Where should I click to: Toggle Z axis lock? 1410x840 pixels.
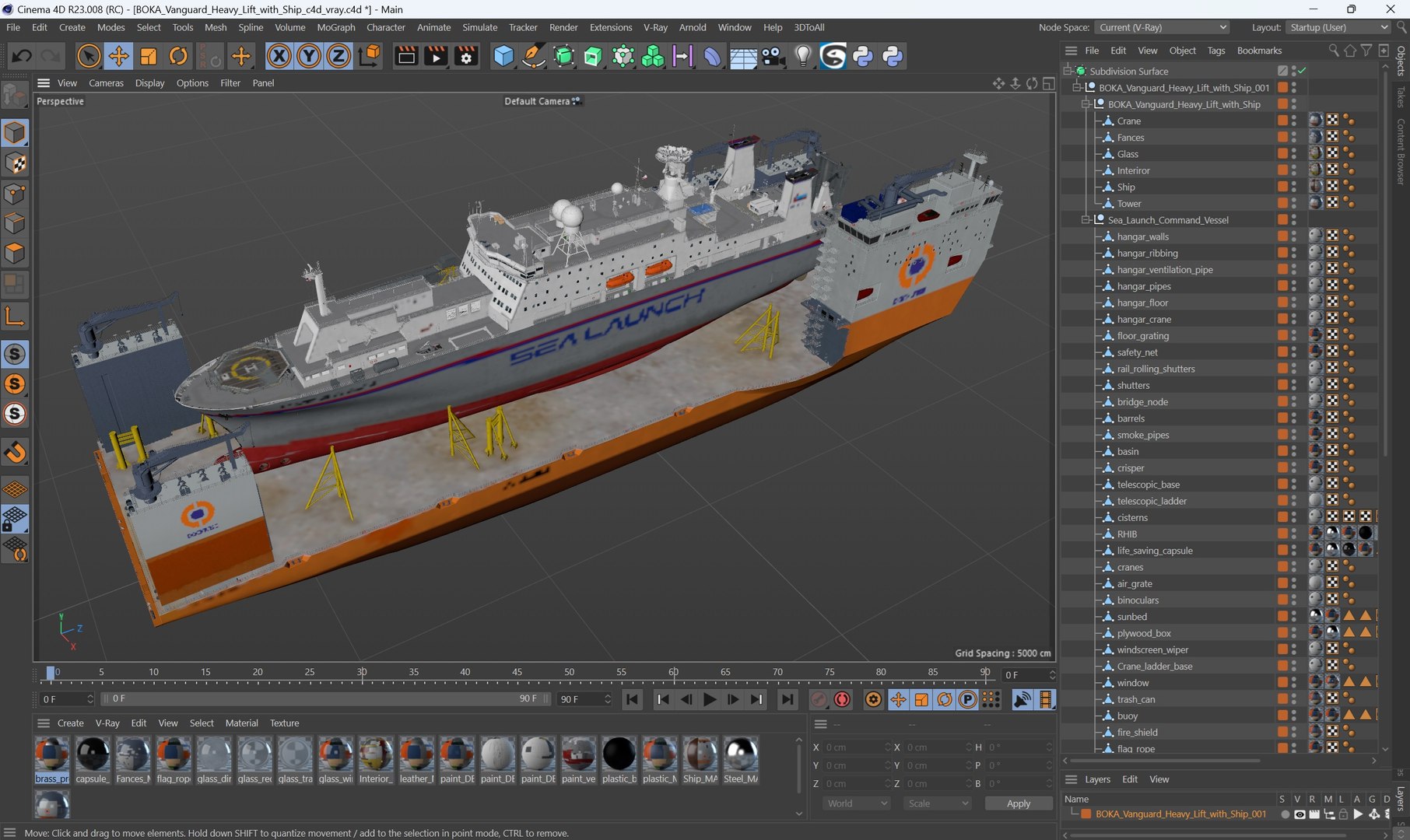(338, 56)
